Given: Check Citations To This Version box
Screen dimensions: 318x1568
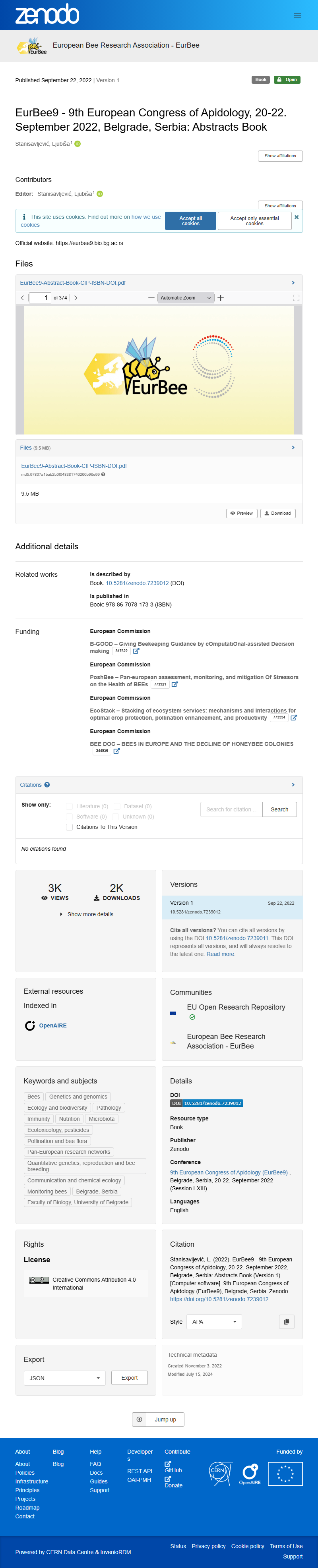Looking at the screenshot, I should pyautogui.click(x=70, y=826).
